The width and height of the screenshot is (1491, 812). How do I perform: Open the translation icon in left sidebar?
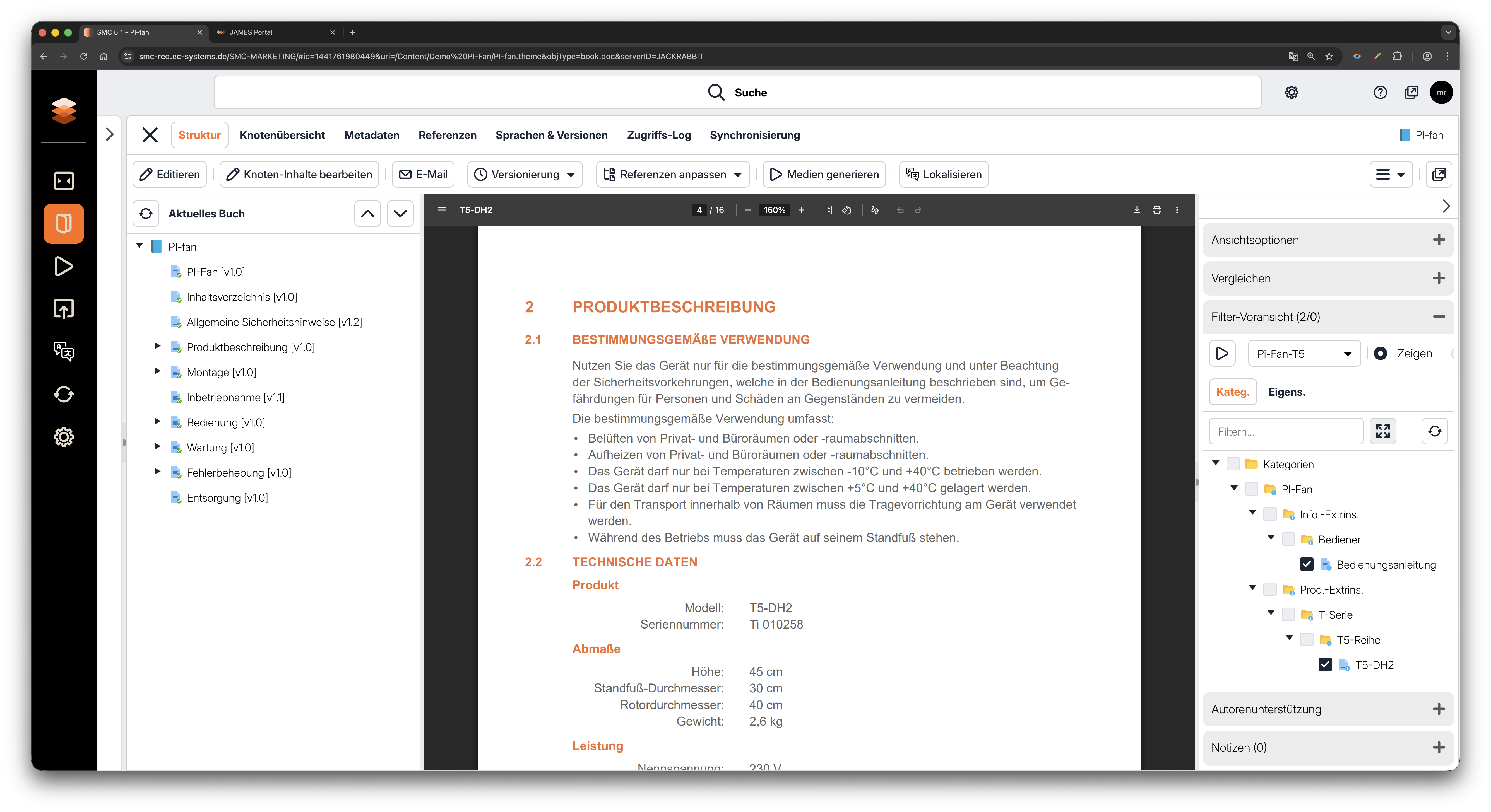[64, 351]
